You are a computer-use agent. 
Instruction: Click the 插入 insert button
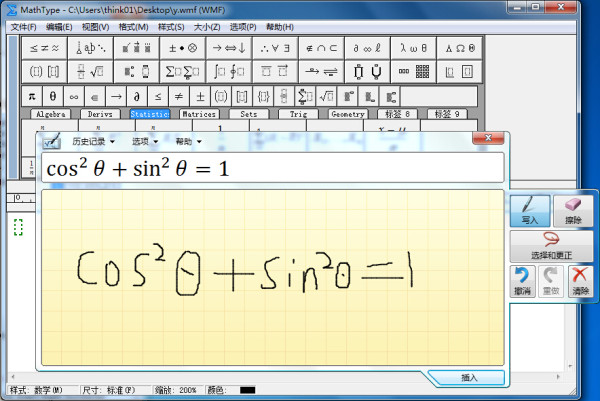pos(469,378)
